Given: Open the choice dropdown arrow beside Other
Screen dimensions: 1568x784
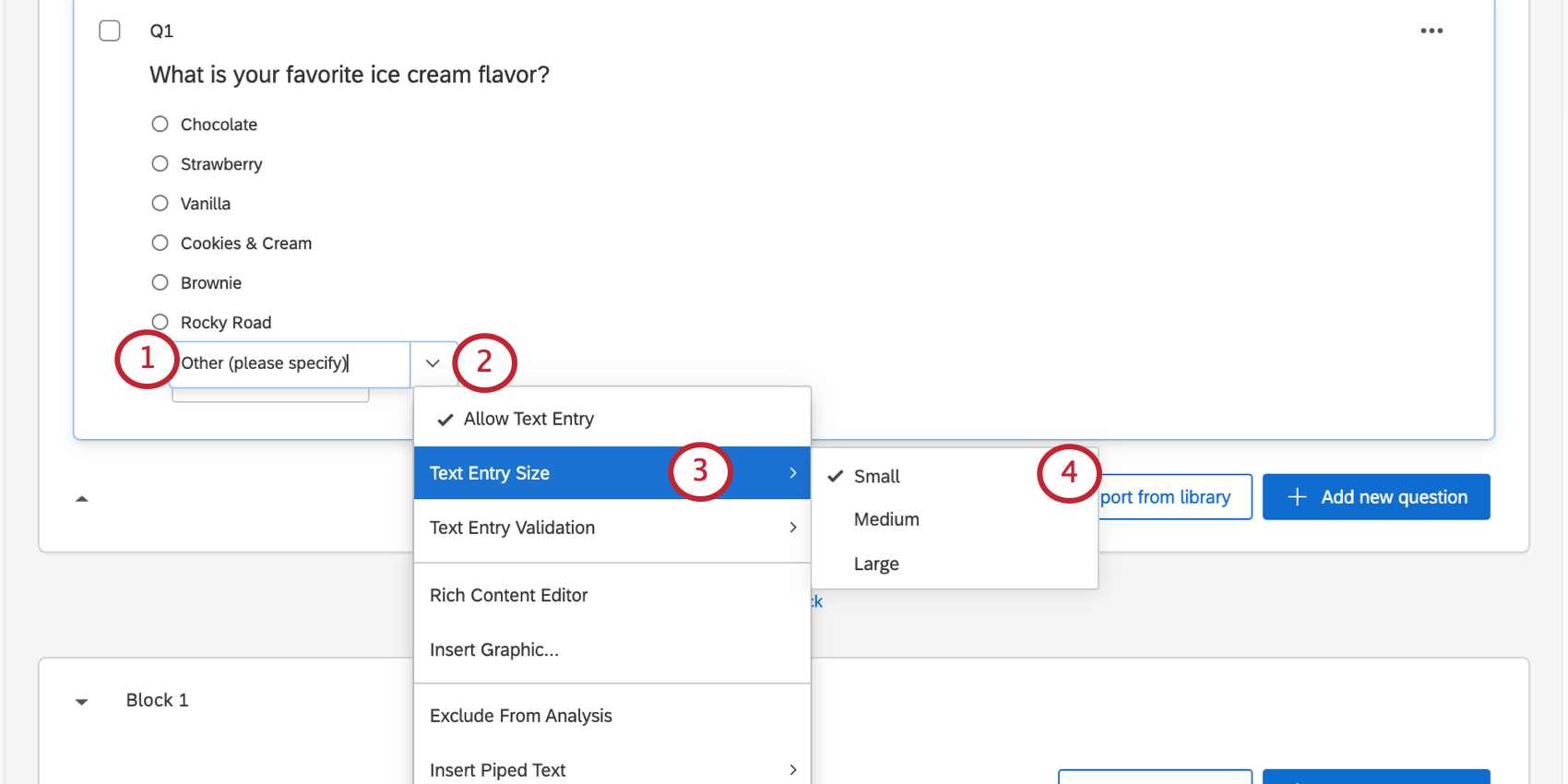Looking at the screenshot, I should (x=433, y=363).
